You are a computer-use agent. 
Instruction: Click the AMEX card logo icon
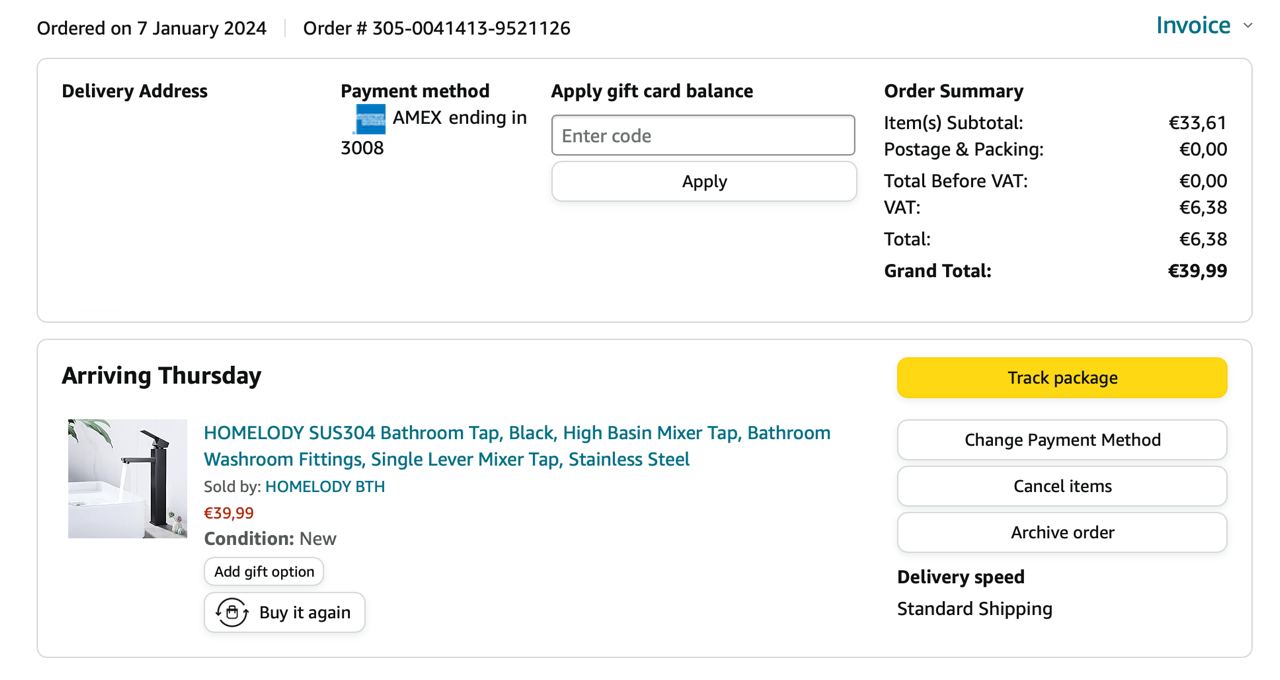tap(369, 119)
